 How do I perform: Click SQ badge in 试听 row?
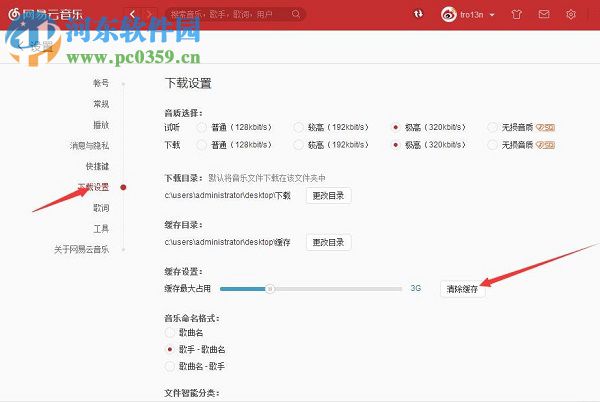pyautogui.click(x=545, y=127)
